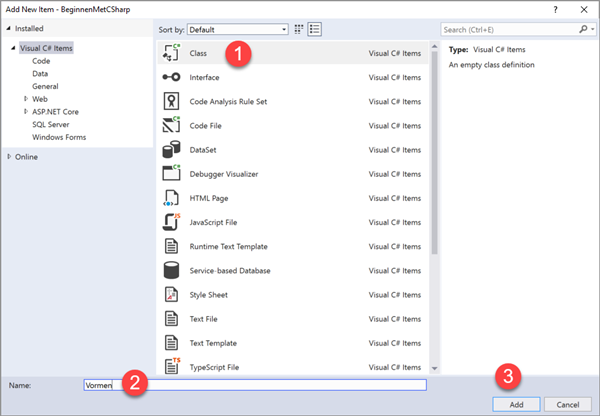Collapse the Visual C# Items node
The width and height of the screenshot is (600, 416).
click(x=13, y=48)
